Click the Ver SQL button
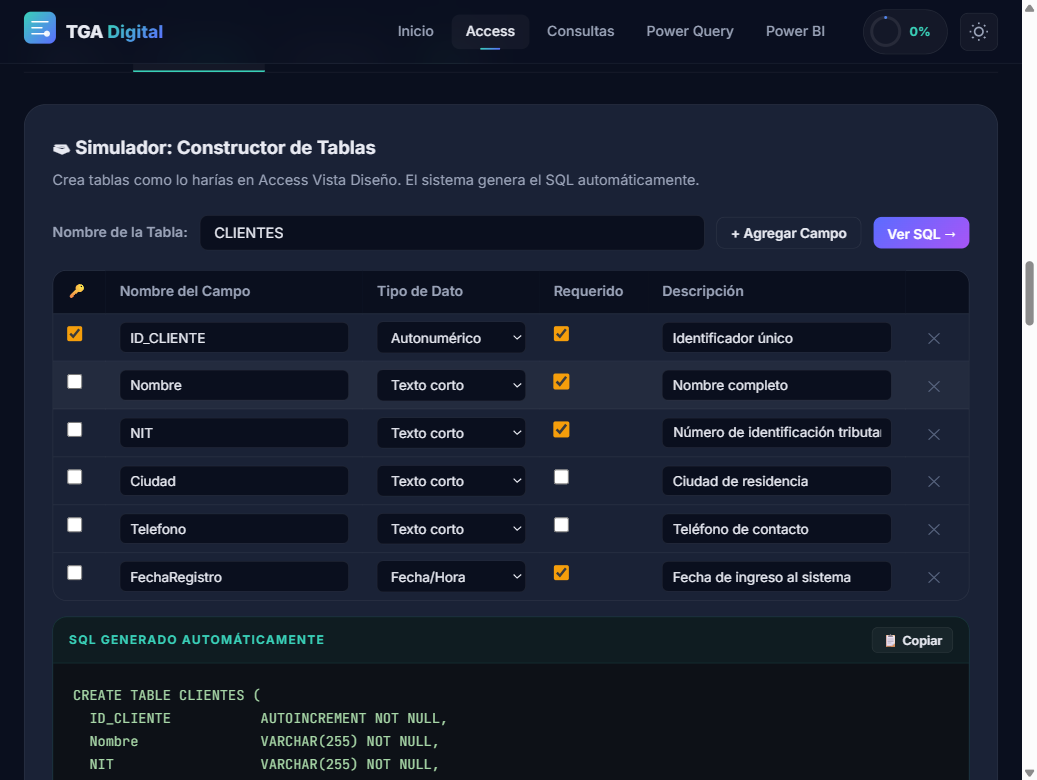 click(x=920, y=232)
